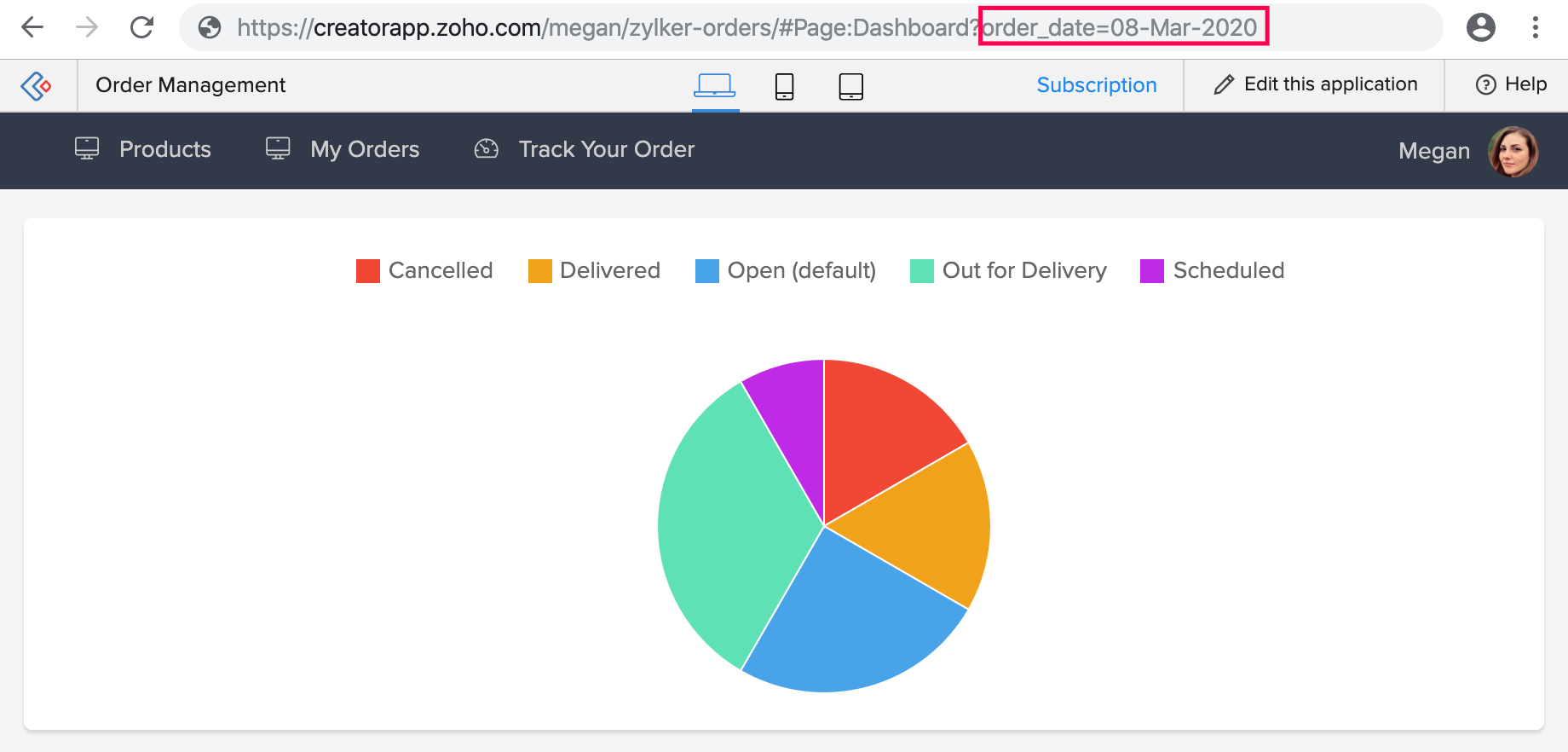Click the browser forward arrow
This screenshot has width=1568, height=752.
(x=87, y=27)
